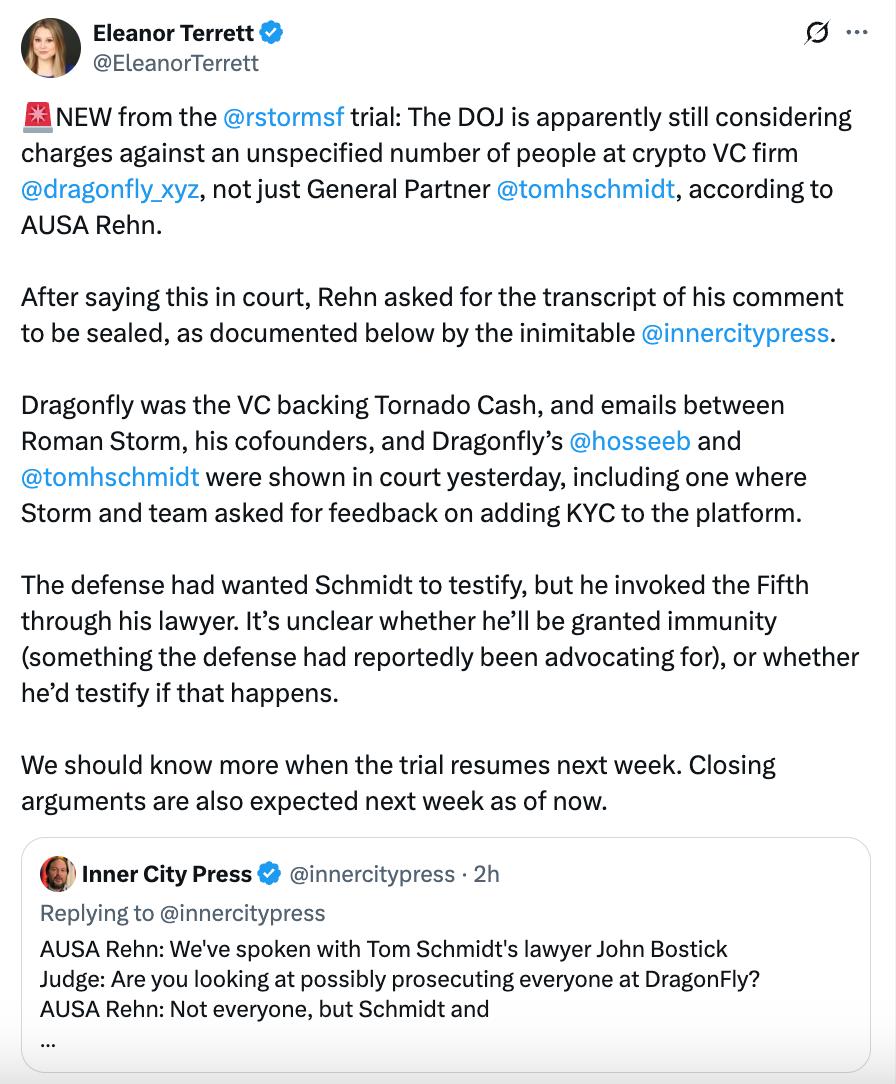Click the Eleanor Terrett display name
This screenshot has height=1084, width=896.
pos(174,32)
